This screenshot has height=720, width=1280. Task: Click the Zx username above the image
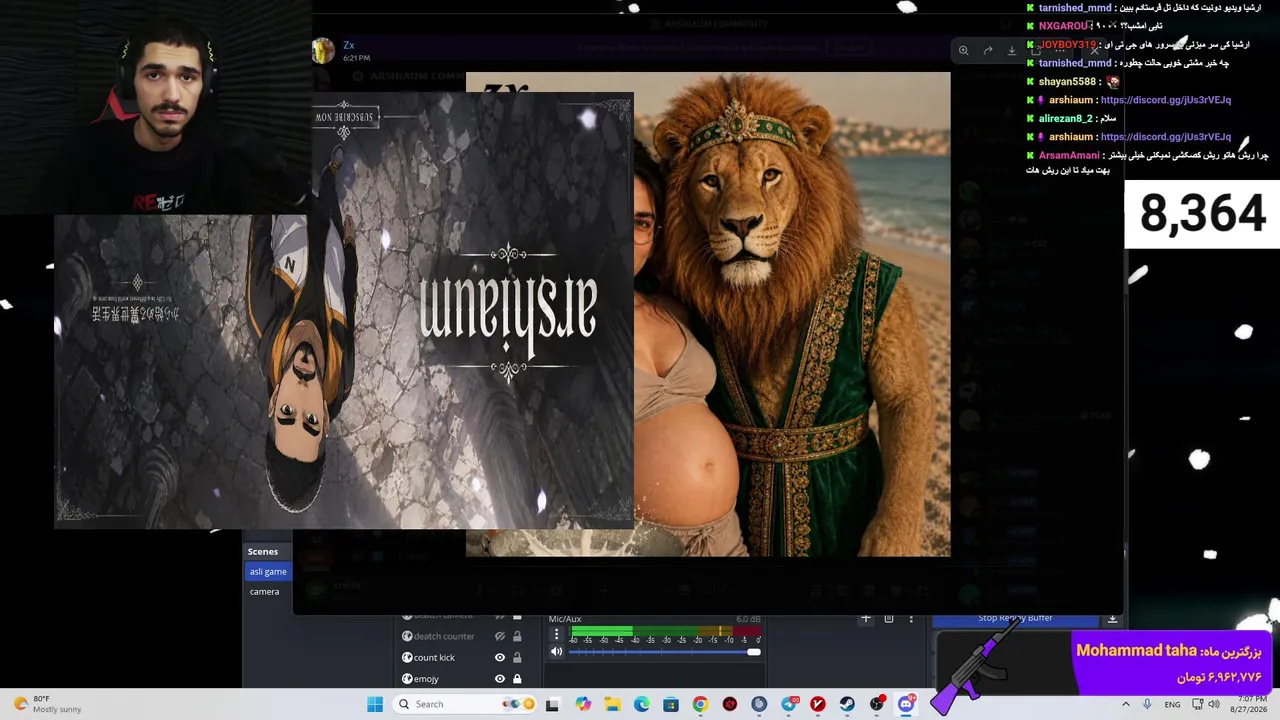pyautogui.click(x=349, y=45)
